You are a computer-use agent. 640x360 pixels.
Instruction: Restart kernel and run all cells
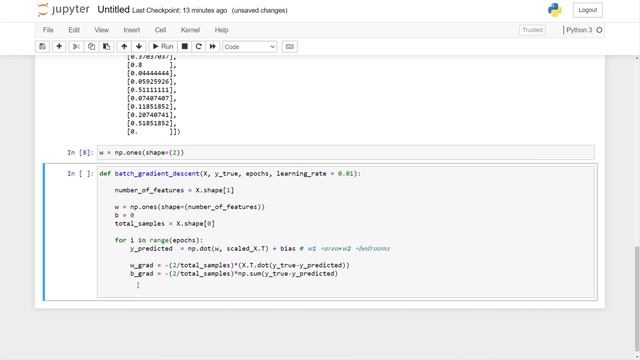[213, 47]
